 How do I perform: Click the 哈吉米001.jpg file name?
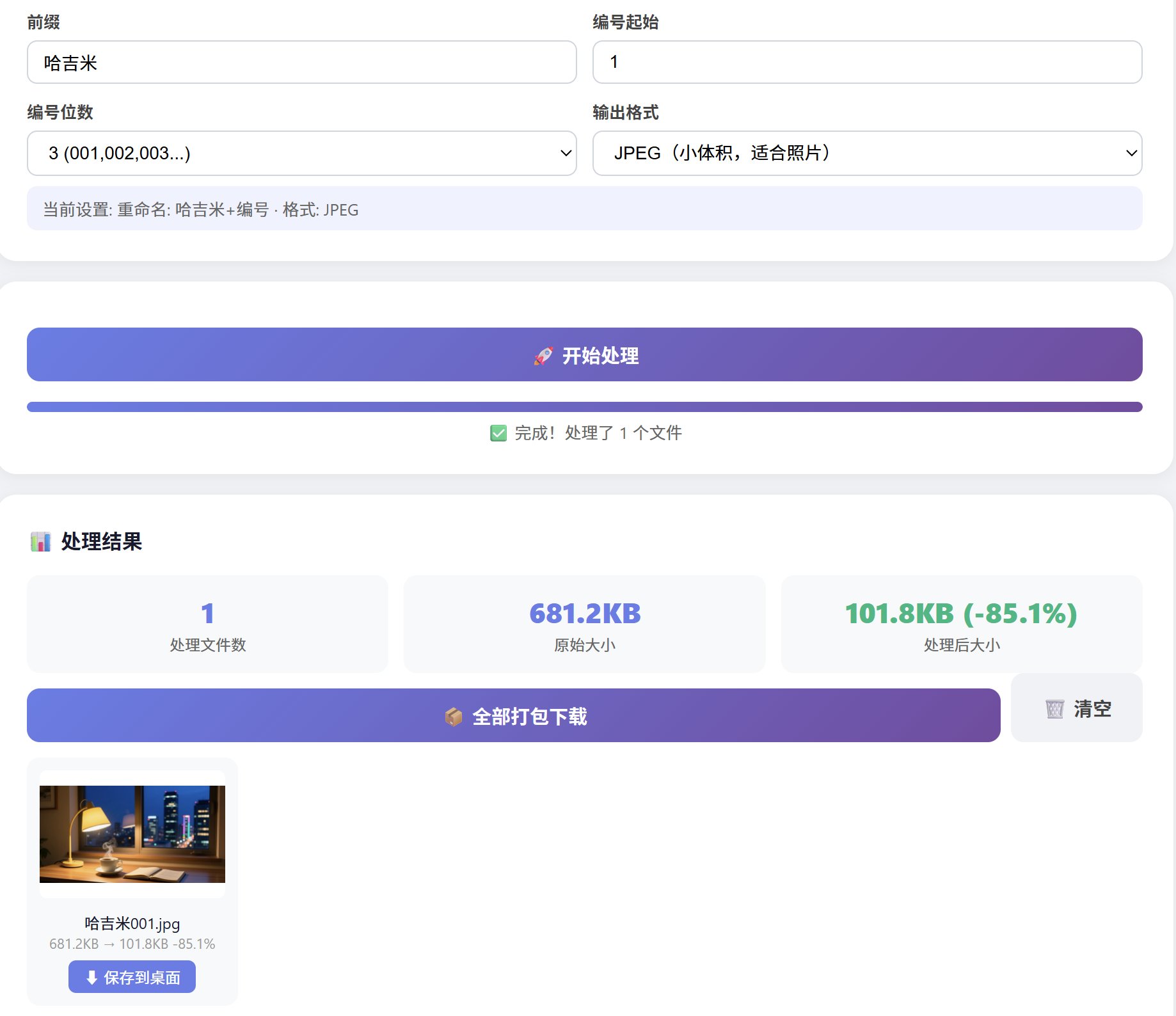pyautogui.click(x=132, y=923)
